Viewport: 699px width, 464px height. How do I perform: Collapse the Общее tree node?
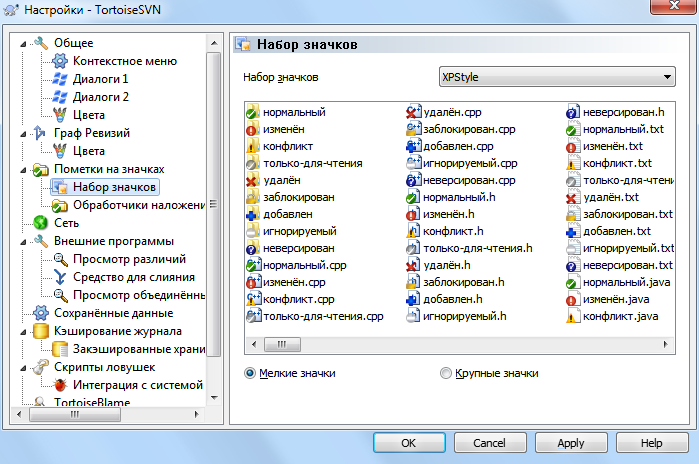(x=23, y=44)
